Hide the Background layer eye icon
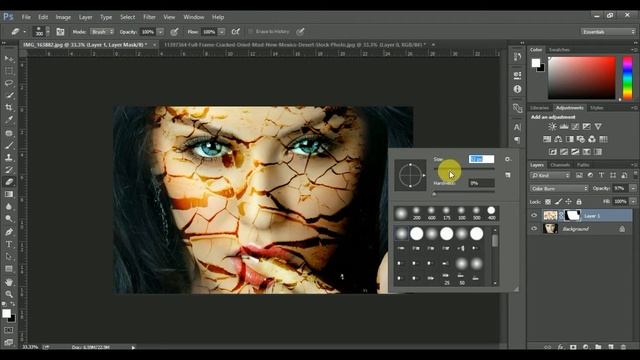The width and height of the screenshot is (640, 360). (x=534, y=229)
